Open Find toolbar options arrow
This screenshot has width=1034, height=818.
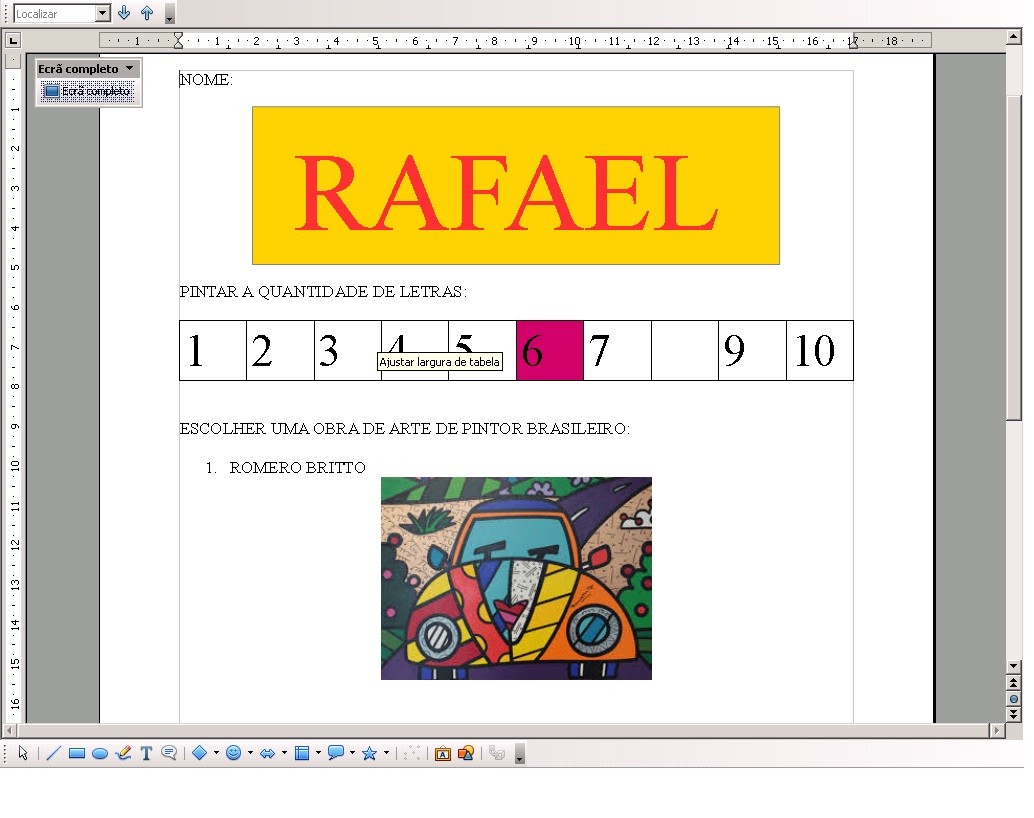169,14
